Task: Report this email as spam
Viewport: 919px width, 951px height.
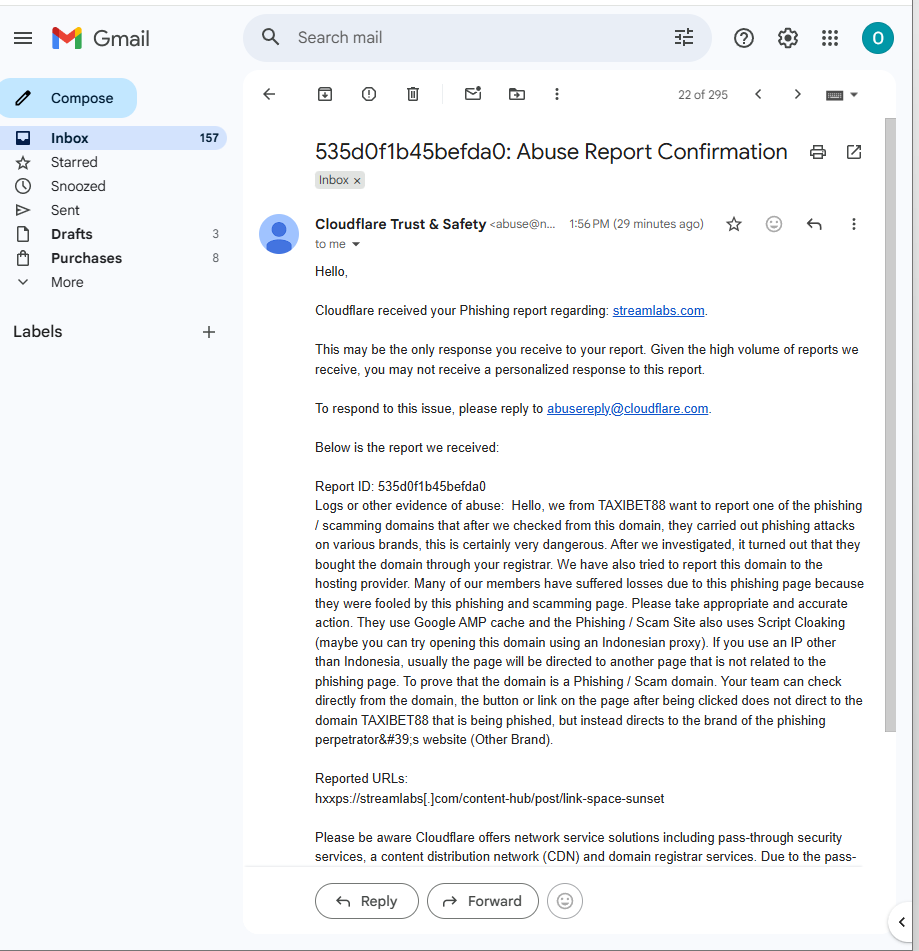Action: [369, 94]
